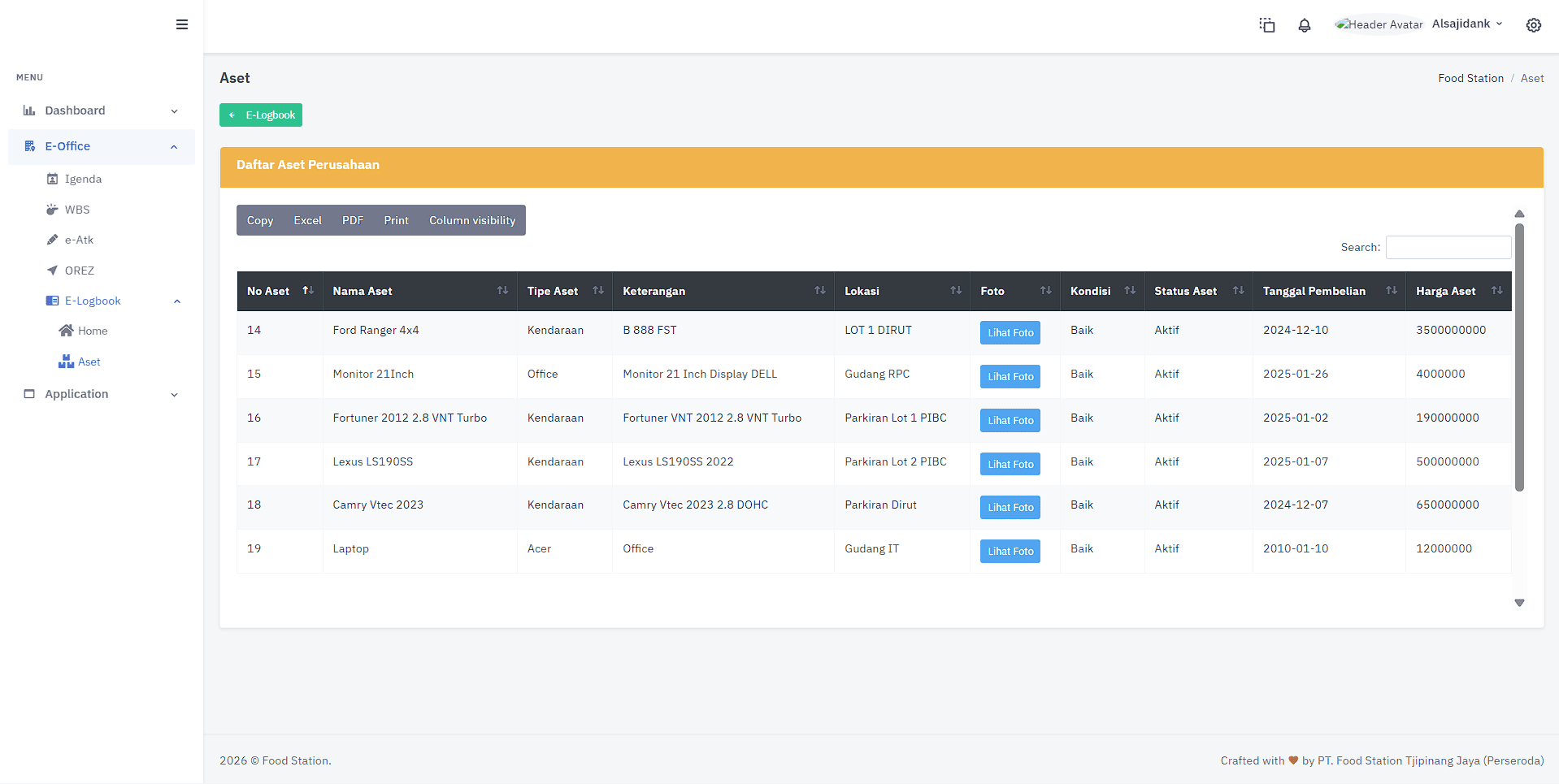Open the Alsajidank account dropdown
The height and width of the screenshot is (784, 1559).
[1466, 24]
